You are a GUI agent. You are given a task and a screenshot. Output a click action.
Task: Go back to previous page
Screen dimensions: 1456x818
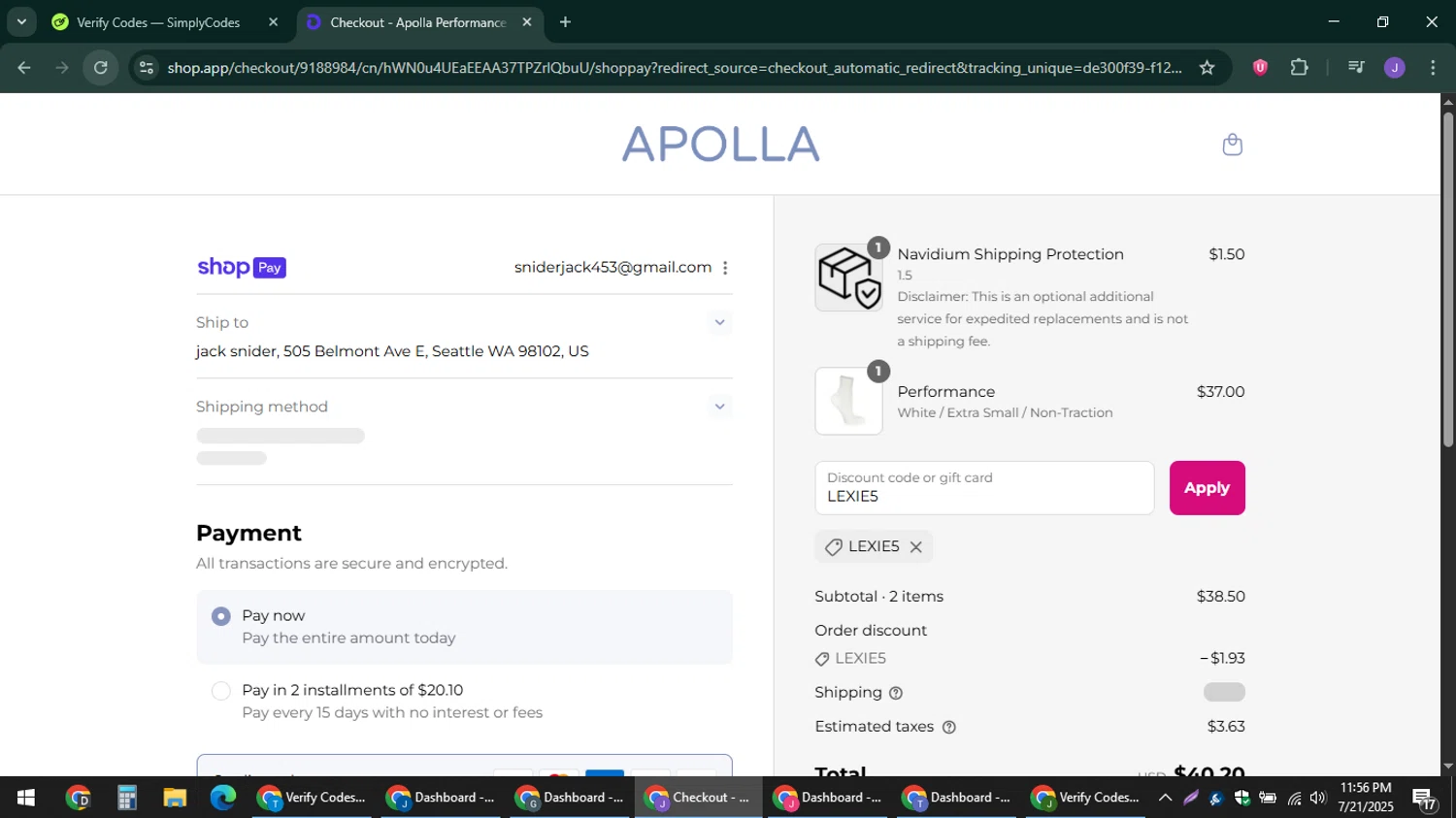click(x=24, y=68)
